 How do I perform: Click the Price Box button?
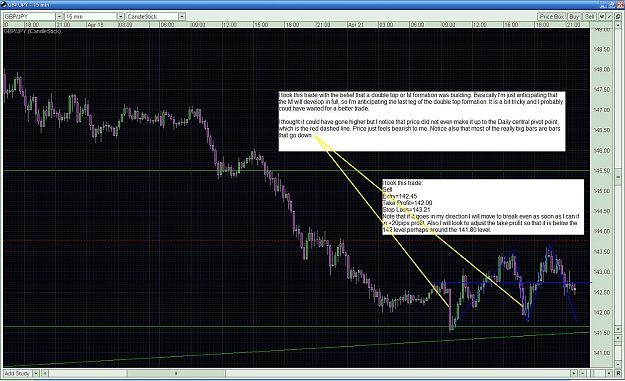coord(552,17)
